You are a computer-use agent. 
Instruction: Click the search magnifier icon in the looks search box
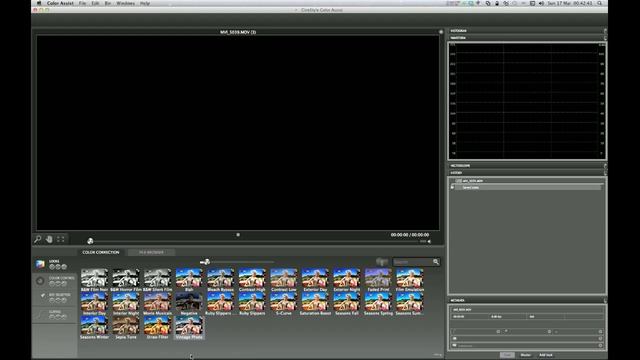coord(436,262)
